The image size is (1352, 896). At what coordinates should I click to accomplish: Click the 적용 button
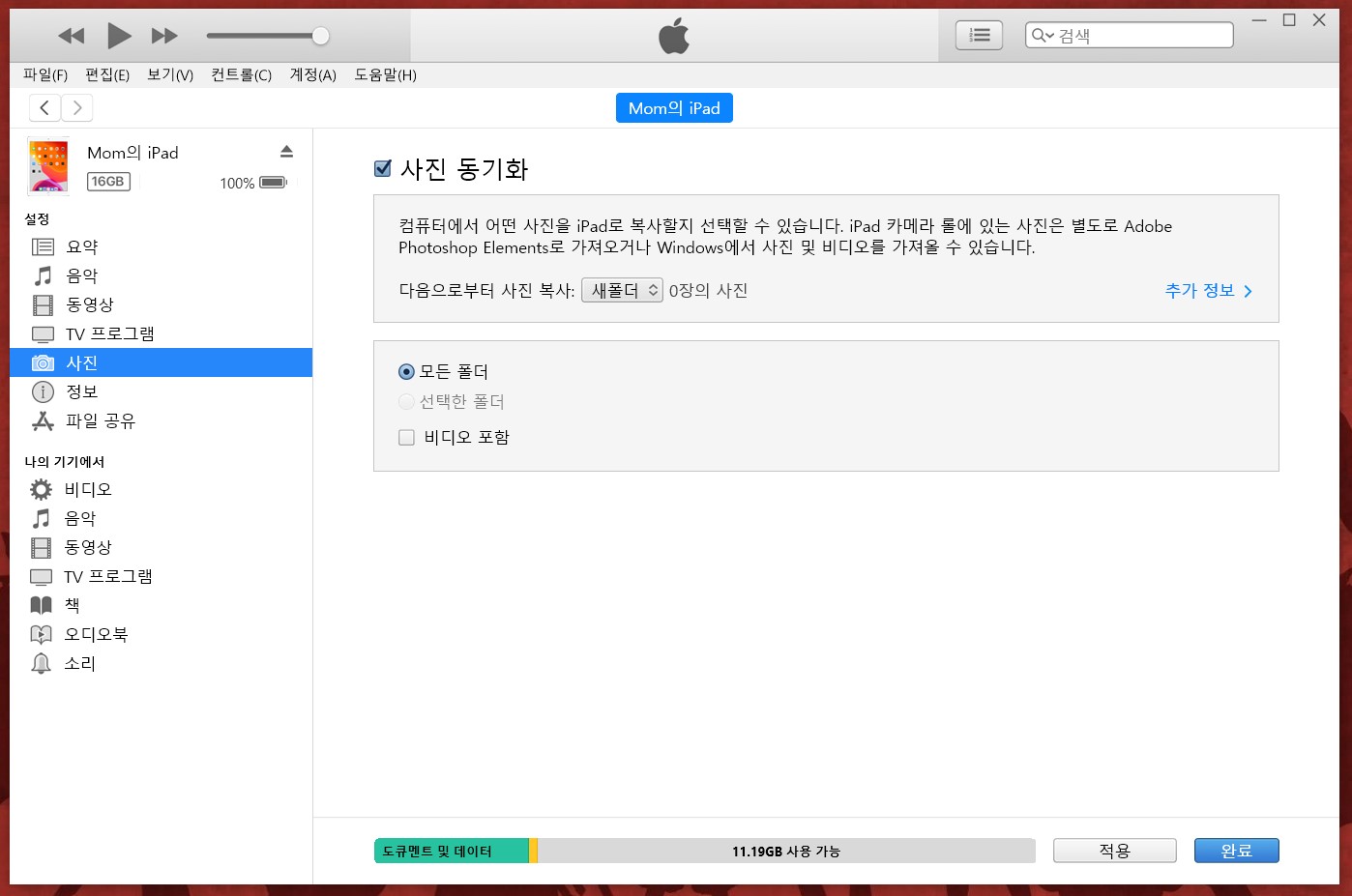pyautogui.click(x=1114, y=851)
